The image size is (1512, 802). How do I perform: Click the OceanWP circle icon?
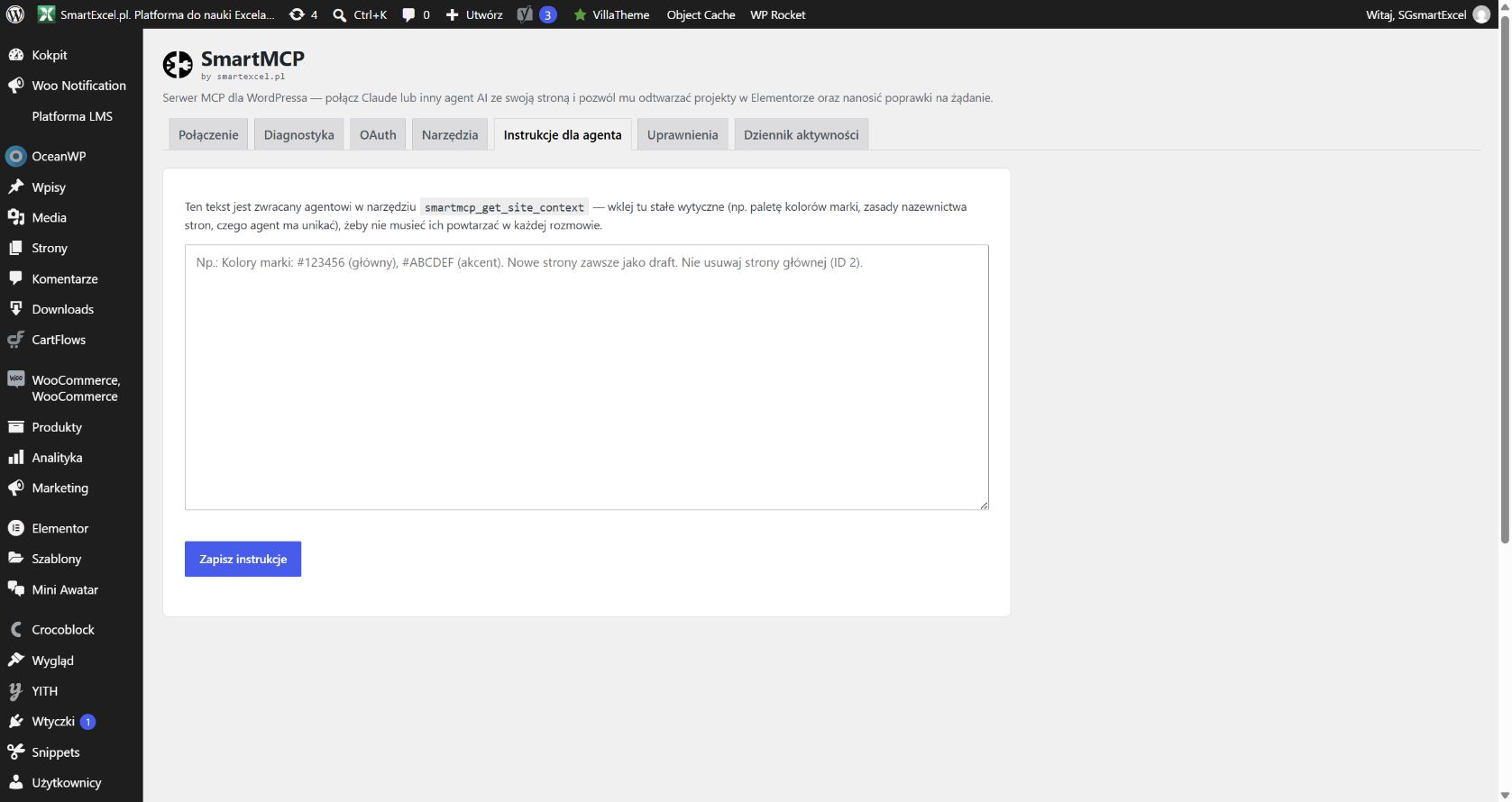tap(15, 156)
